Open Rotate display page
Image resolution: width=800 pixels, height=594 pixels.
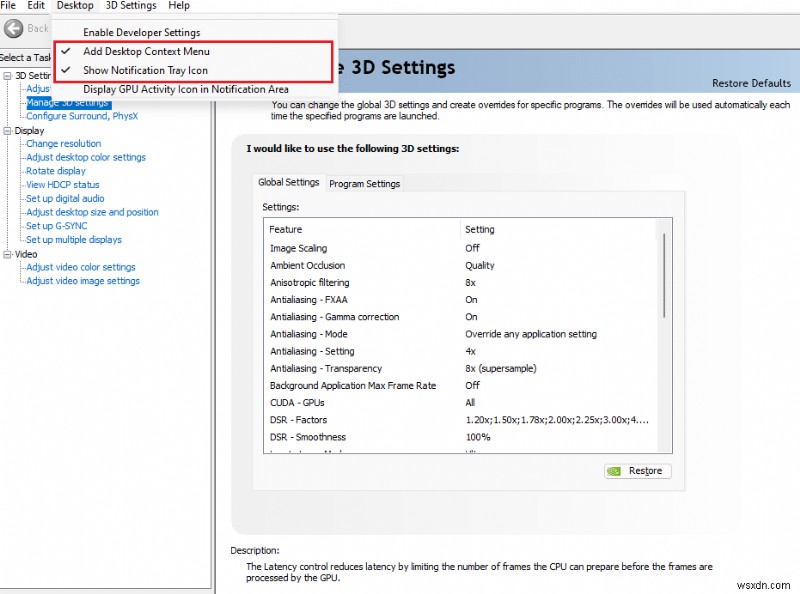(56, 171)
